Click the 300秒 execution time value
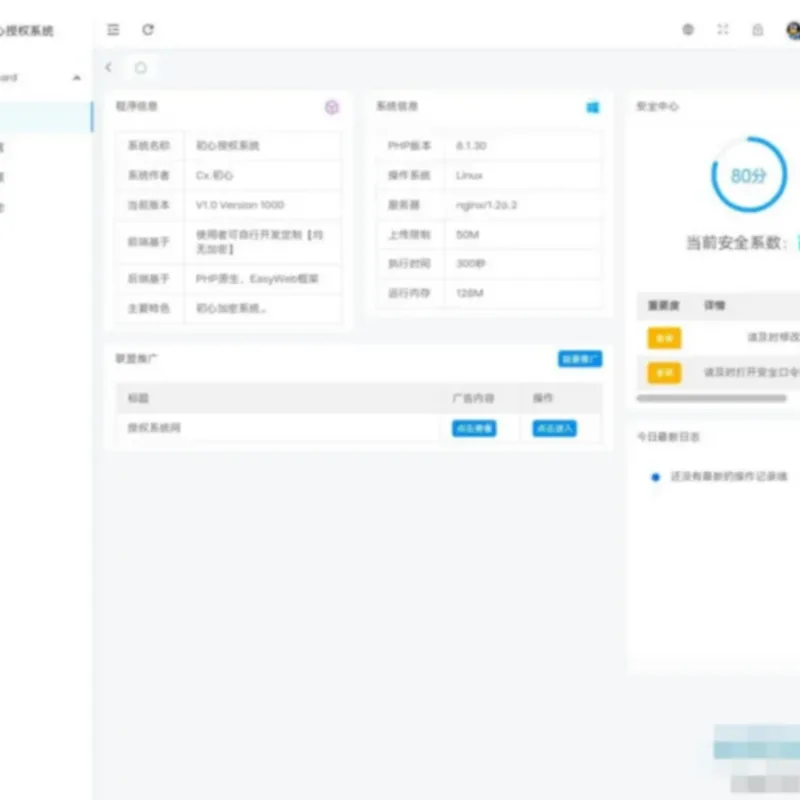The image size is (800, 800). pyautogui.click(x=470, y=263)
